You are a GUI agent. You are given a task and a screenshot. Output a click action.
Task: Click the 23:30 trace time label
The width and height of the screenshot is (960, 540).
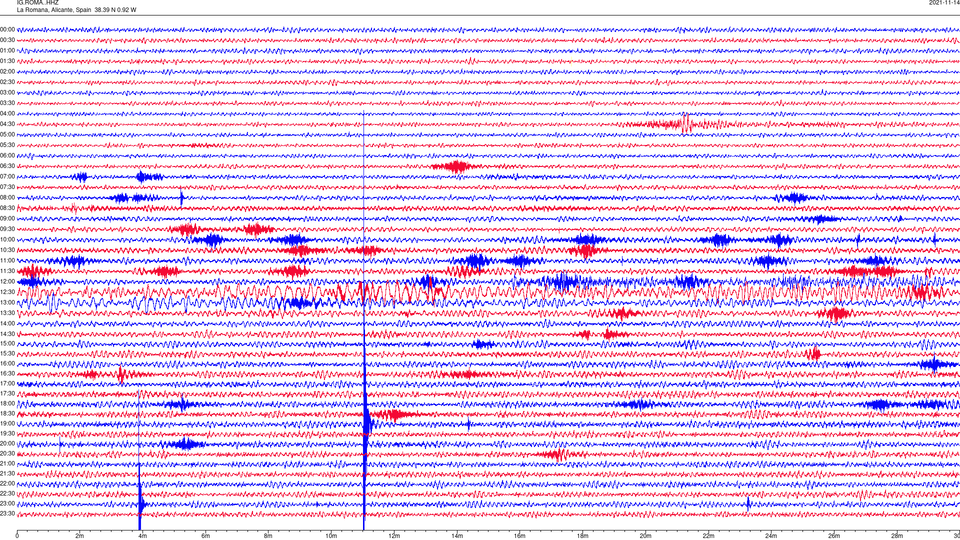point(7,514)
